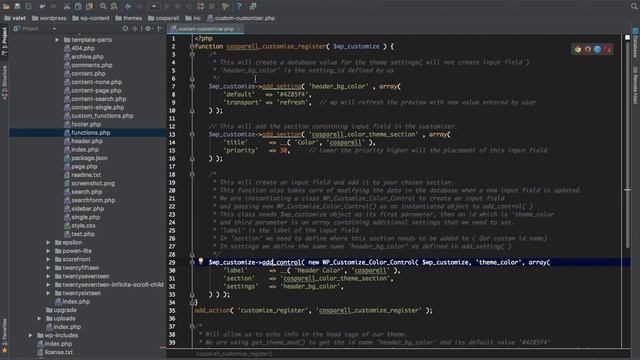Open the Help question mark icon
Image resolution: width=640 pixels, height=360 pixels.
point(239,6)
